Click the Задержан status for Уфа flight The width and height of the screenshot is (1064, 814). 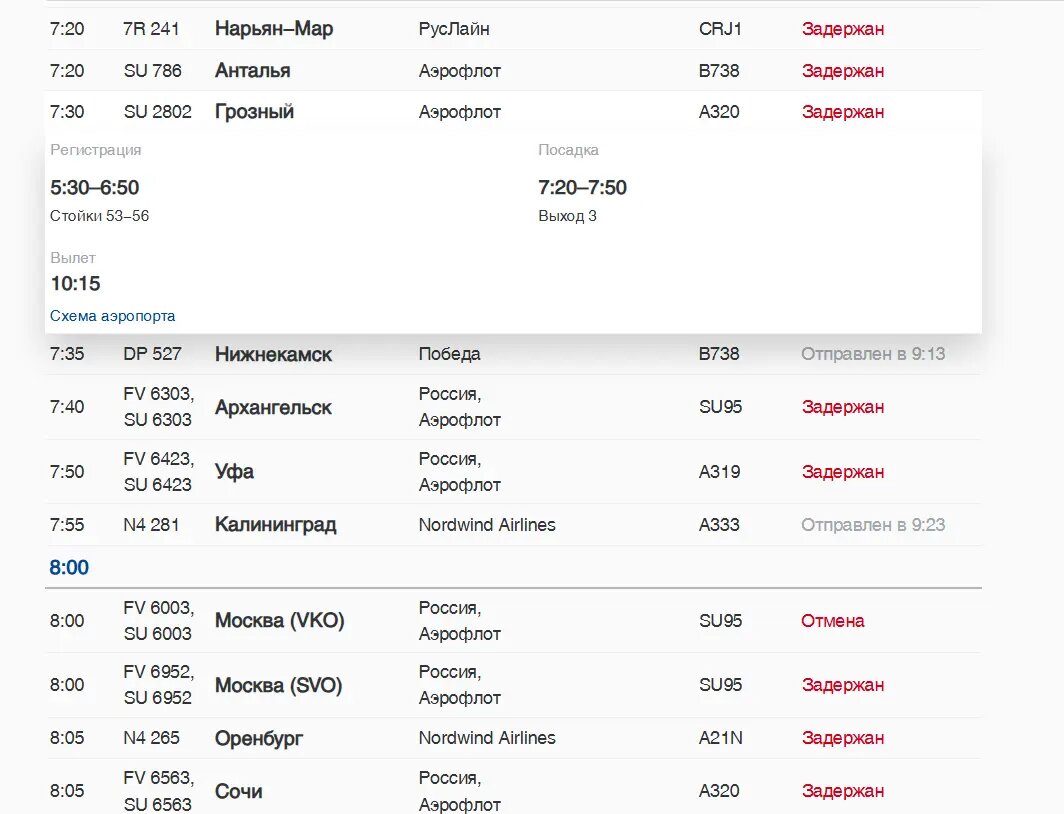click(x=842, y=471)
